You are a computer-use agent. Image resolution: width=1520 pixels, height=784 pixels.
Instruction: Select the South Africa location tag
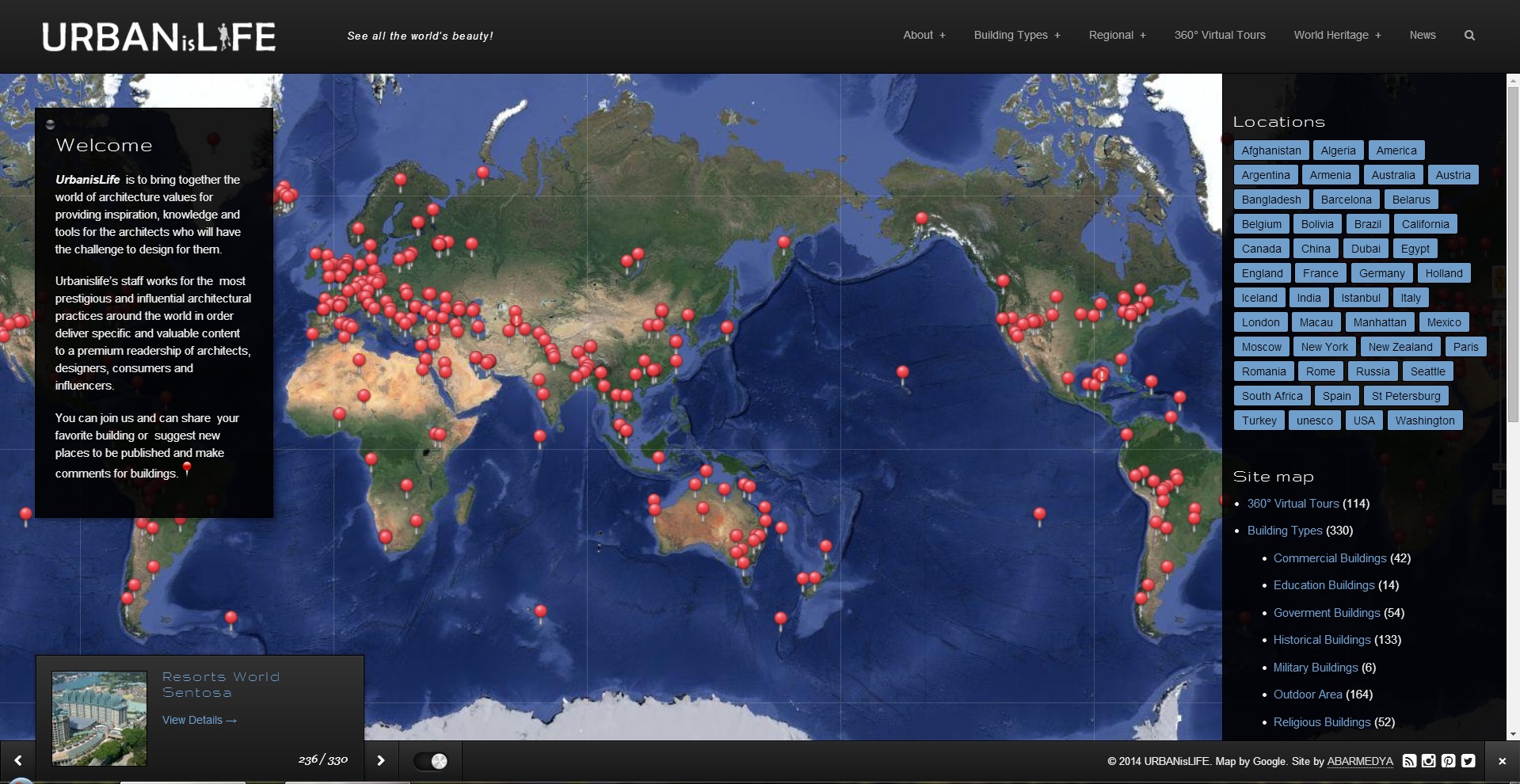[1272, 396]
